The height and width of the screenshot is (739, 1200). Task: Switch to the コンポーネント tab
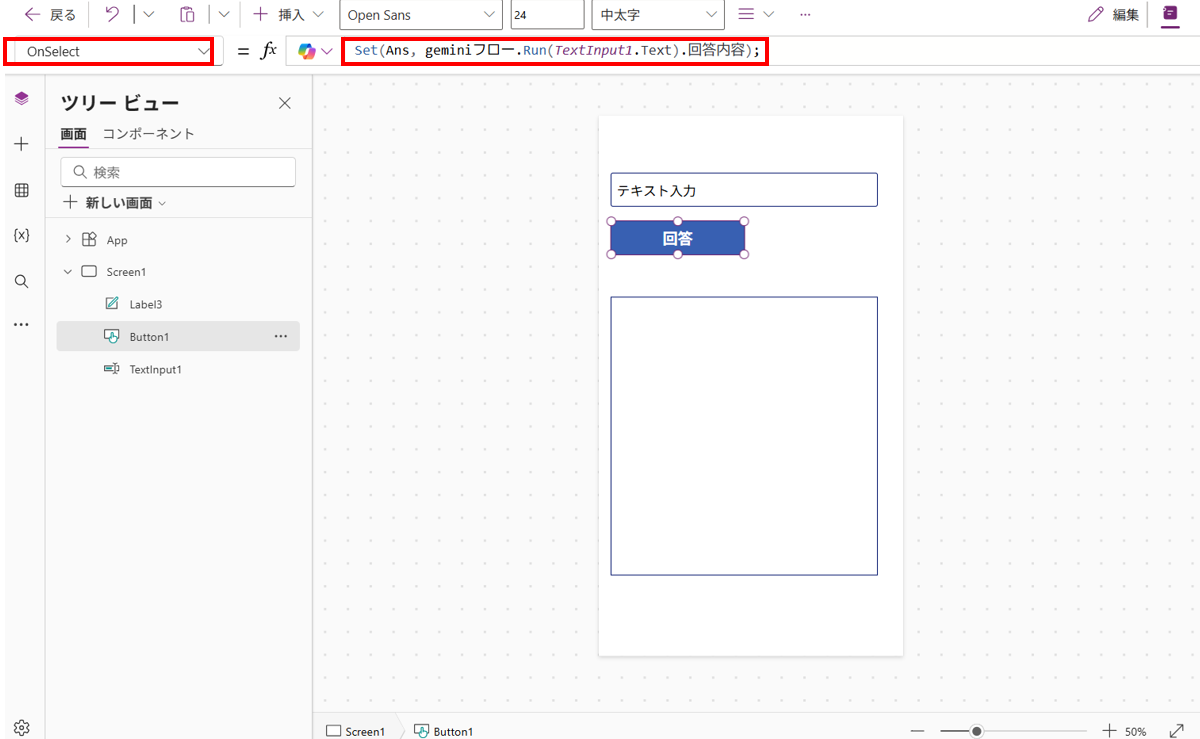[148, 134]
